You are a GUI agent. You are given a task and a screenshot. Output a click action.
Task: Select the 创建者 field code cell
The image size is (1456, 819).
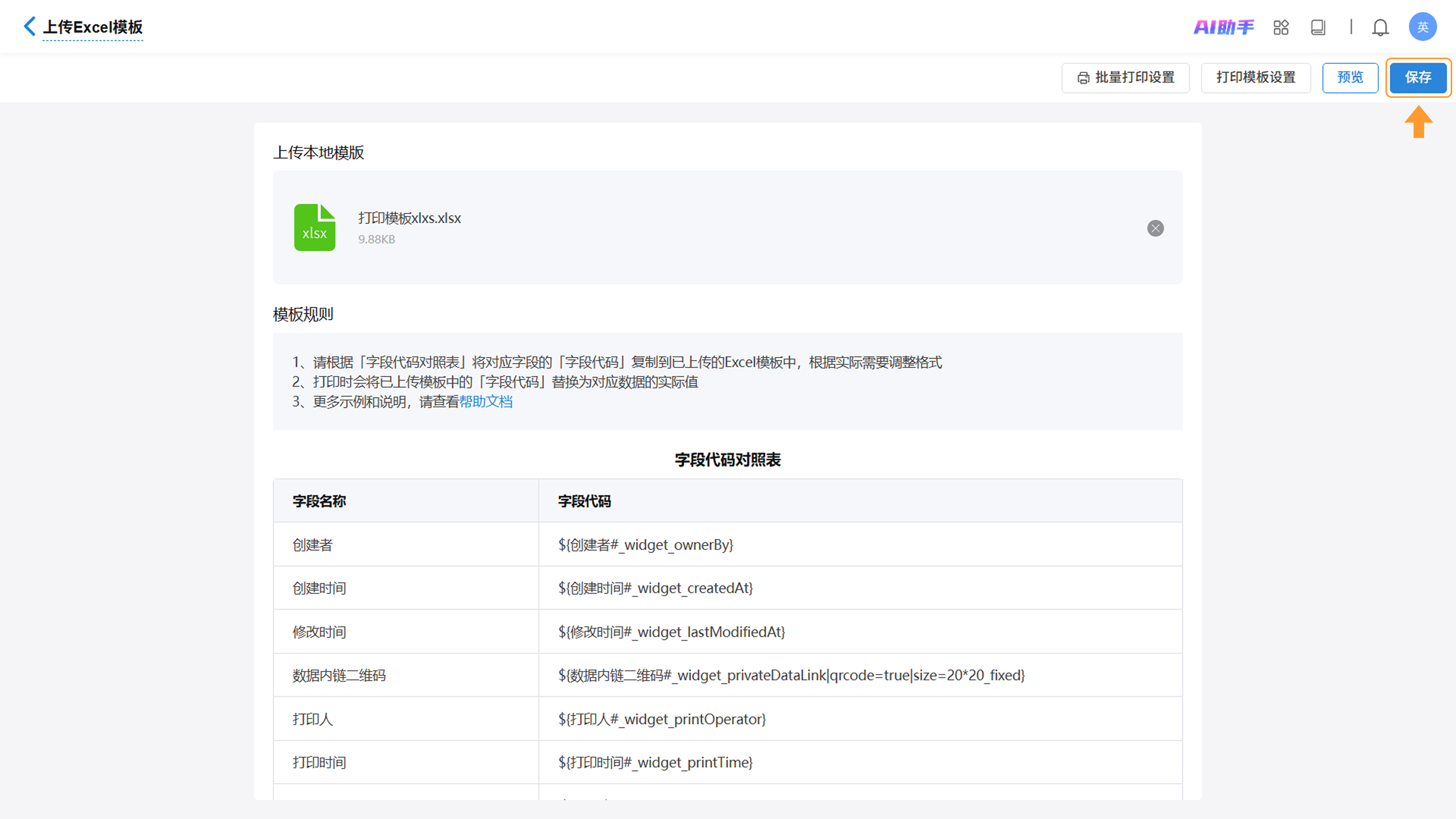click(x=645, y=545)
